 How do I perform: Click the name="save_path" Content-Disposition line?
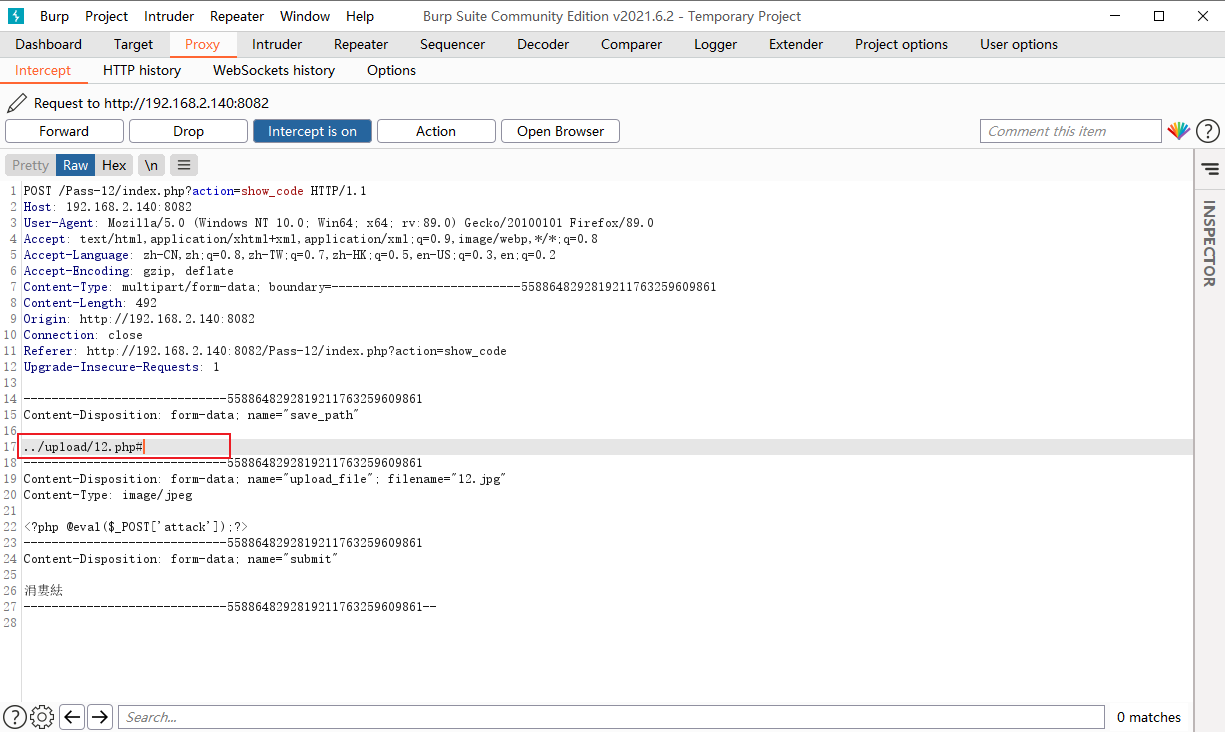pos(190,415)
